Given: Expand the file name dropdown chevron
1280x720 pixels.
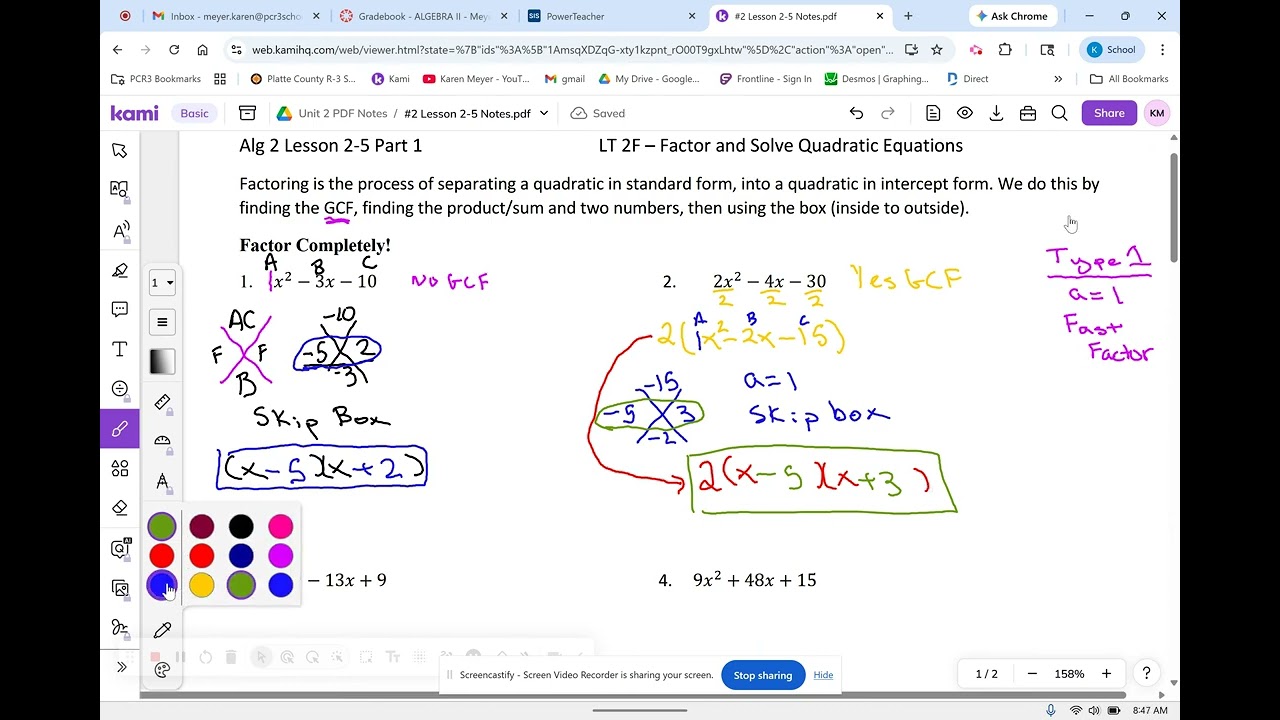Looking at the screenshot, I should pos(544,114).
